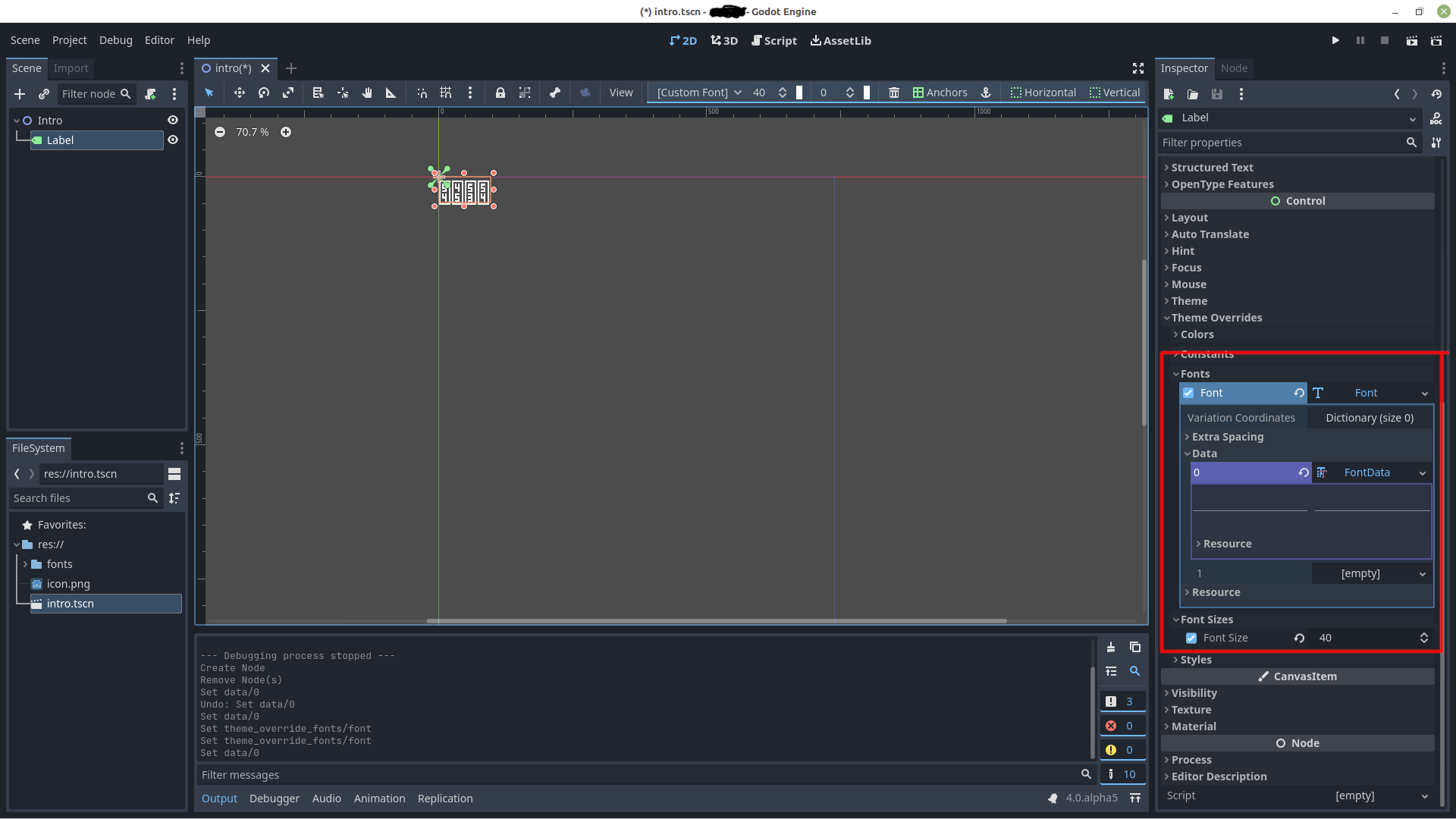The height and width of the screenshot is (819, 1456).
Task: Expand the fonts folder in FileSystem
Action: (x=25, y=564)
